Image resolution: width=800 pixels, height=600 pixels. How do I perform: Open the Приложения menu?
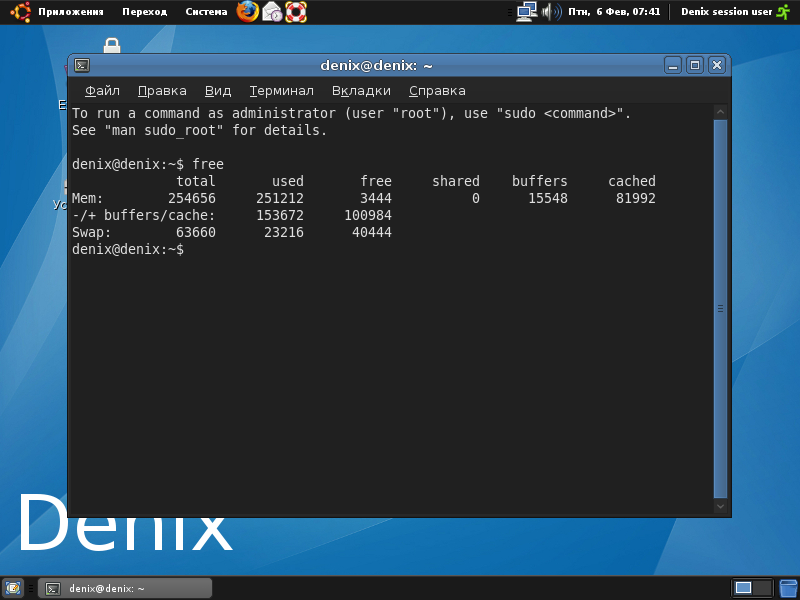[x=70, y=12]
